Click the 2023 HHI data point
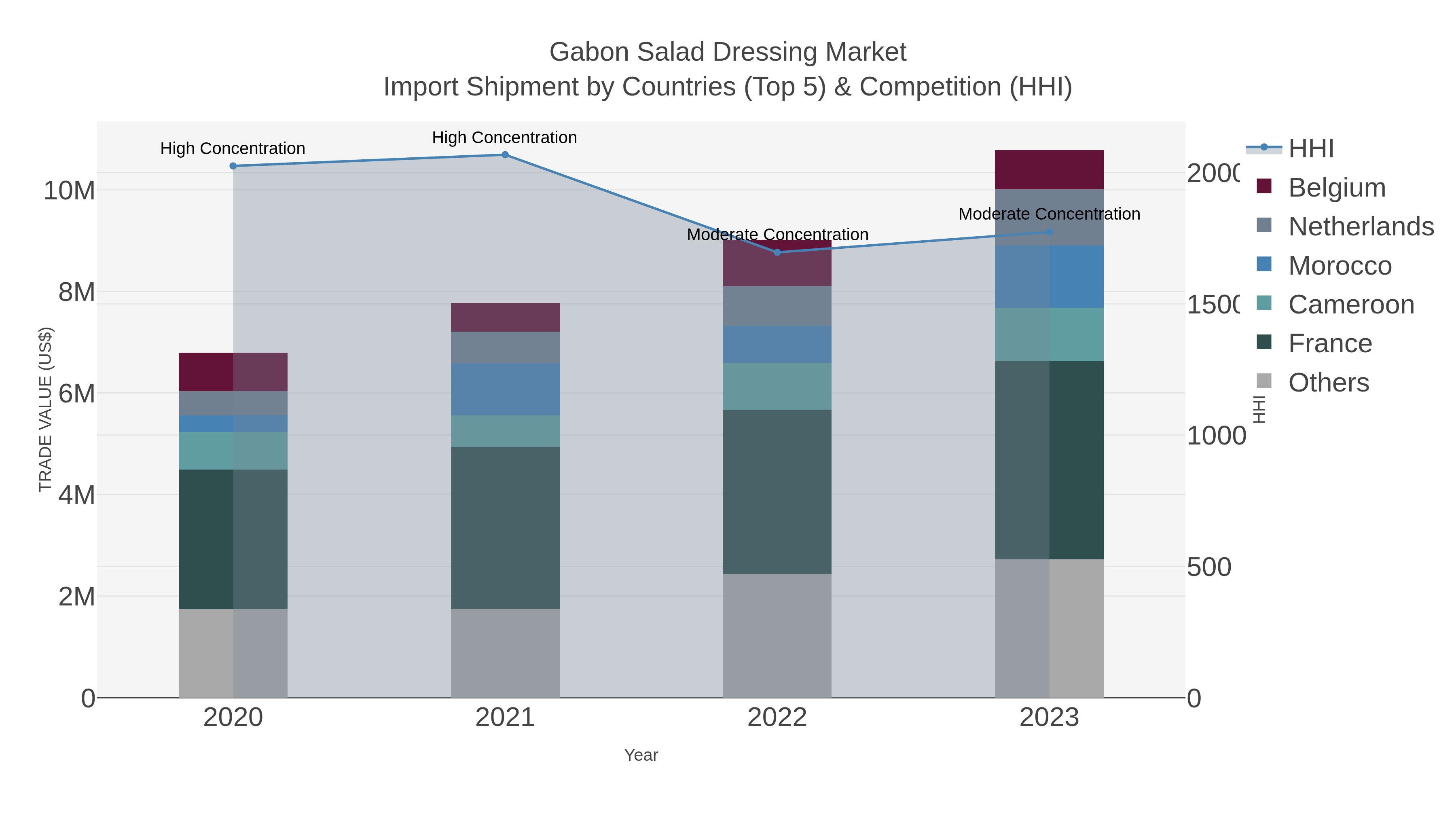This screenshot has width=1456, height=819. point(1050,232)
